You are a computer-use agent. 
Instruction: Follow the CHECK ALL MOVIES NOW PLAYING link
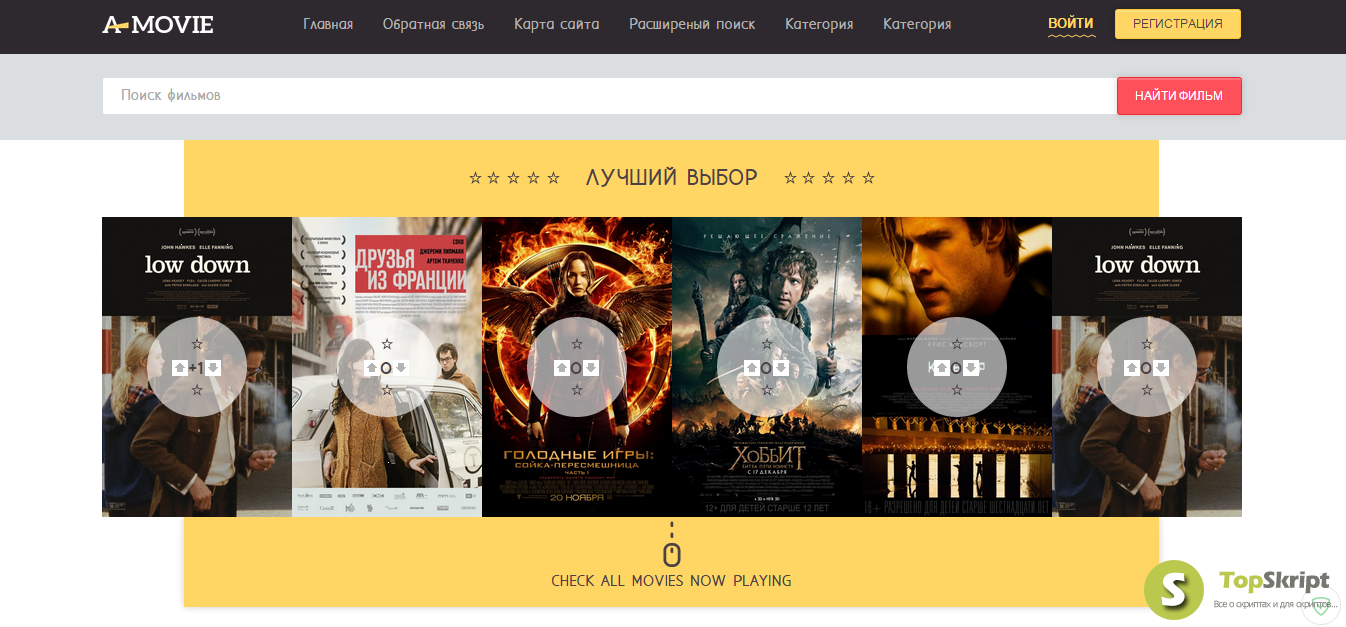pos(671,580)
